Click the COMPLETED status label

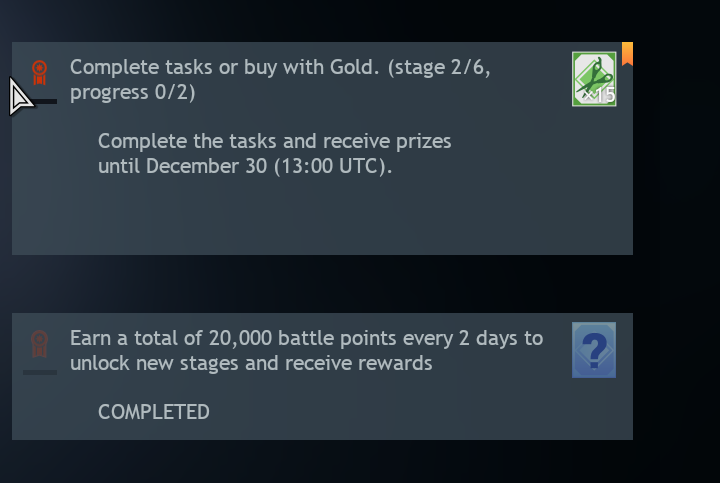tap(154, 412)
